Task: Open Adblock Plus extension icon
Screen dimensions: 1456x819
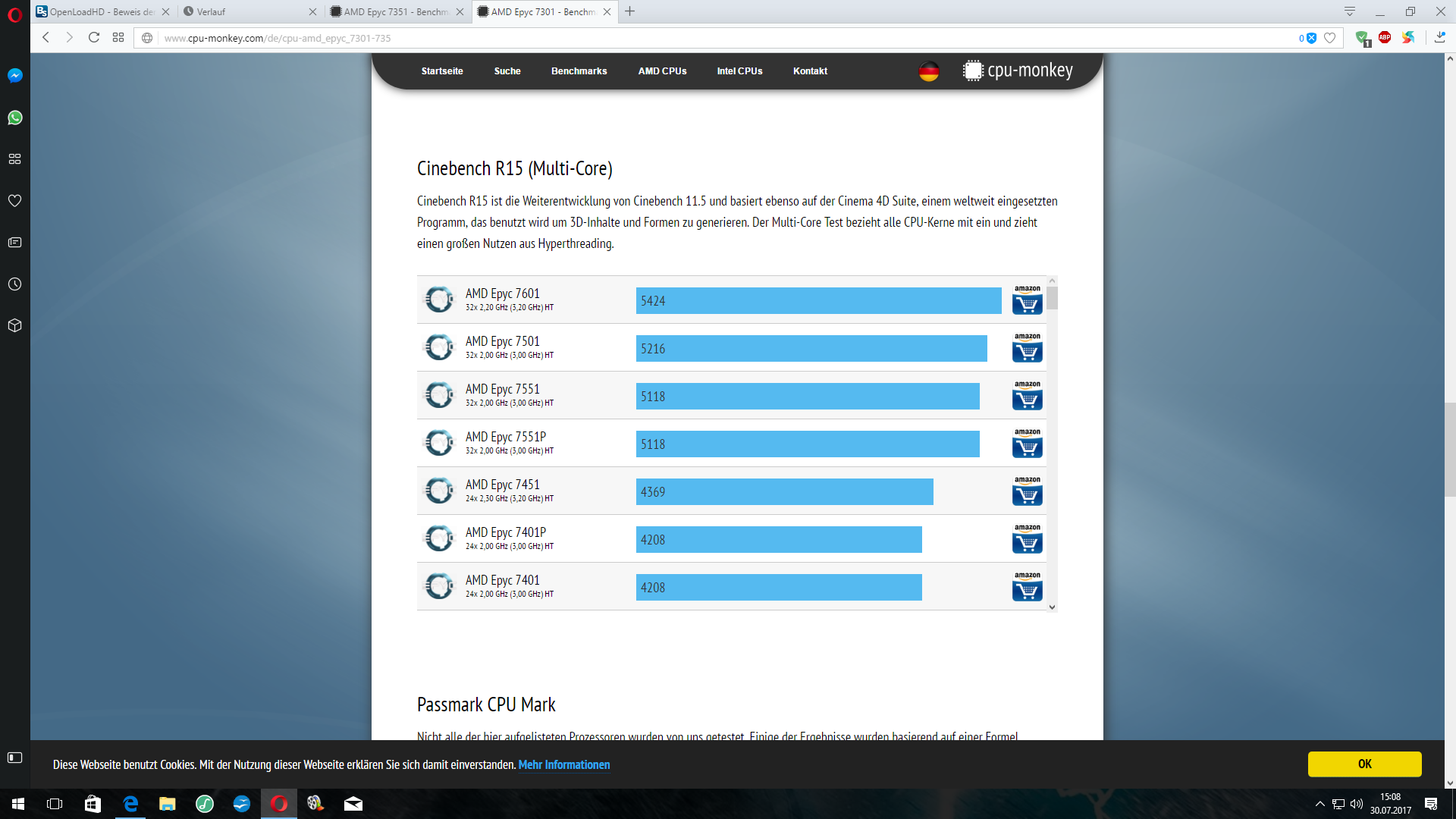Action: pos(1385,38)
